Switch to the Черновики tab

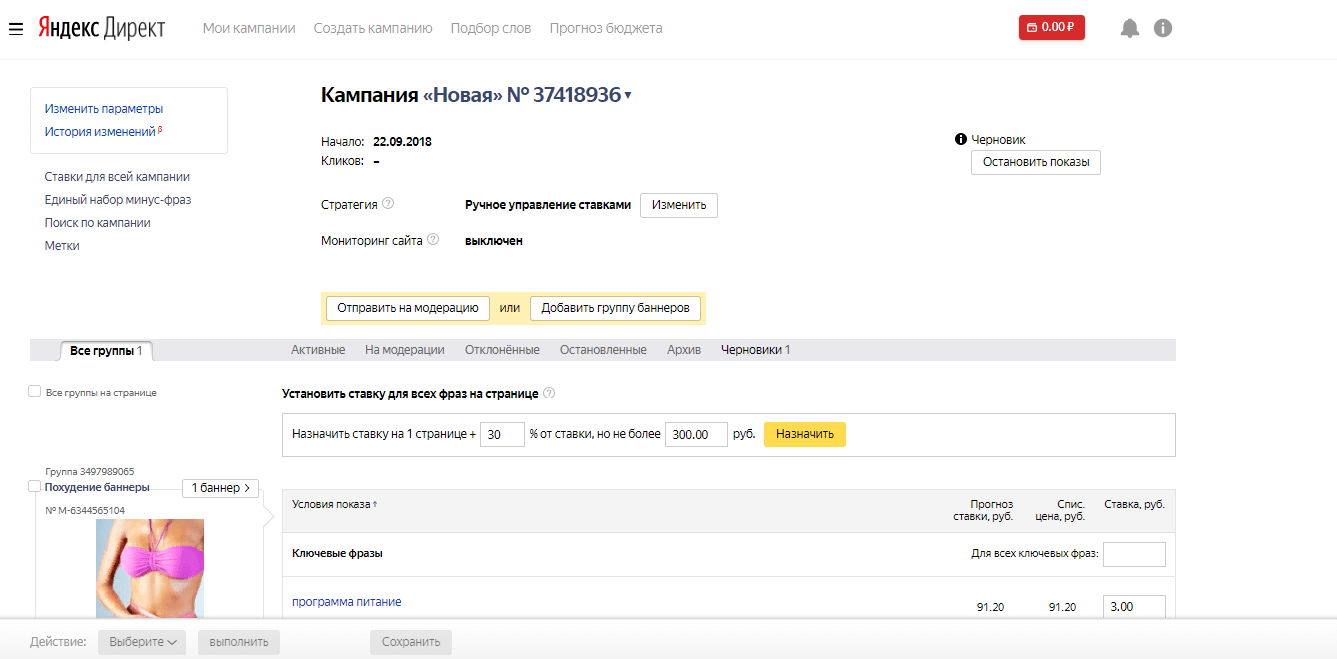pyautogui.click(x=755, y=350)
